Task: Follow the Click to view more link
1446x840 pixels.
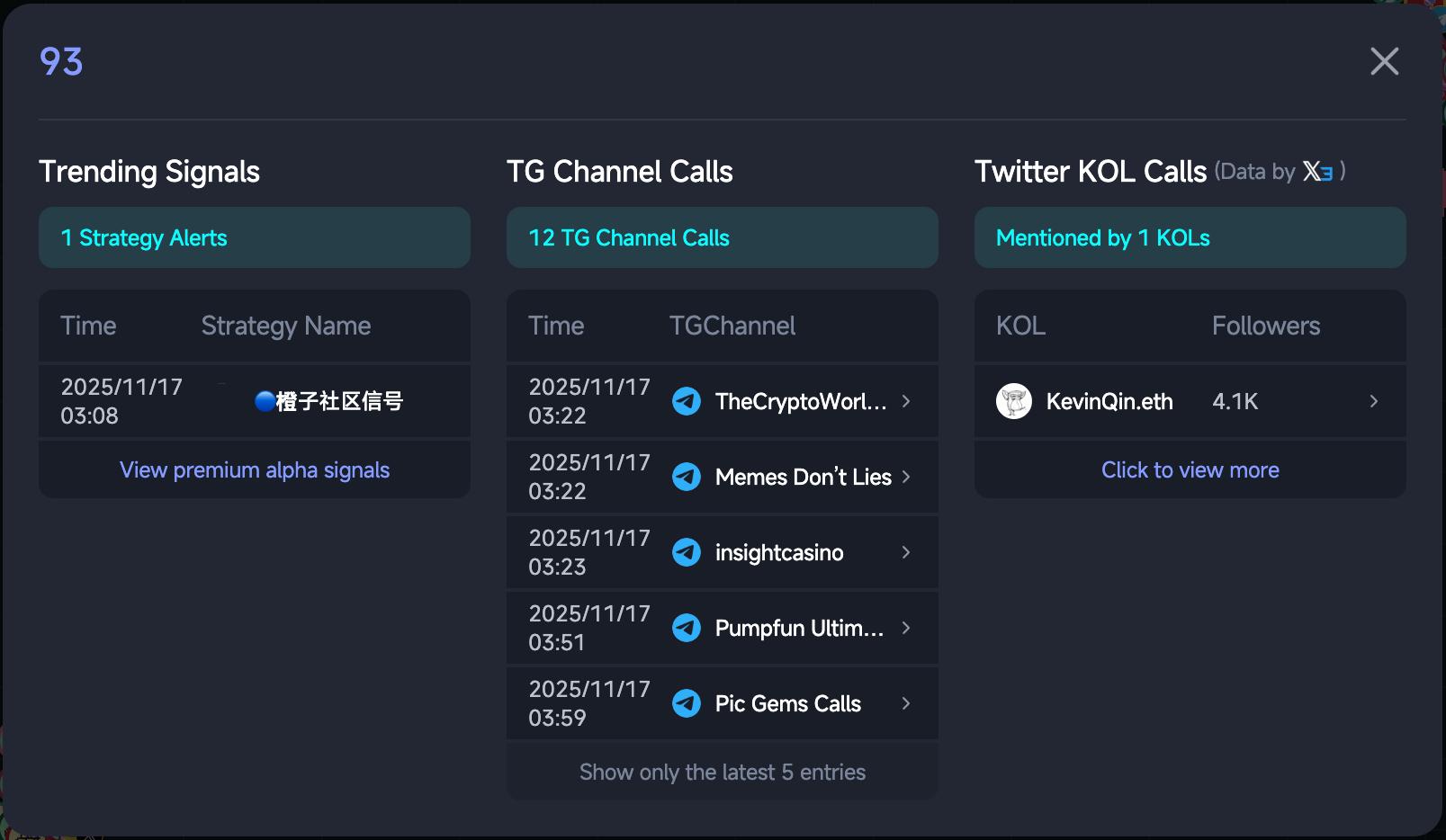Action: [x=1190, y=470]
